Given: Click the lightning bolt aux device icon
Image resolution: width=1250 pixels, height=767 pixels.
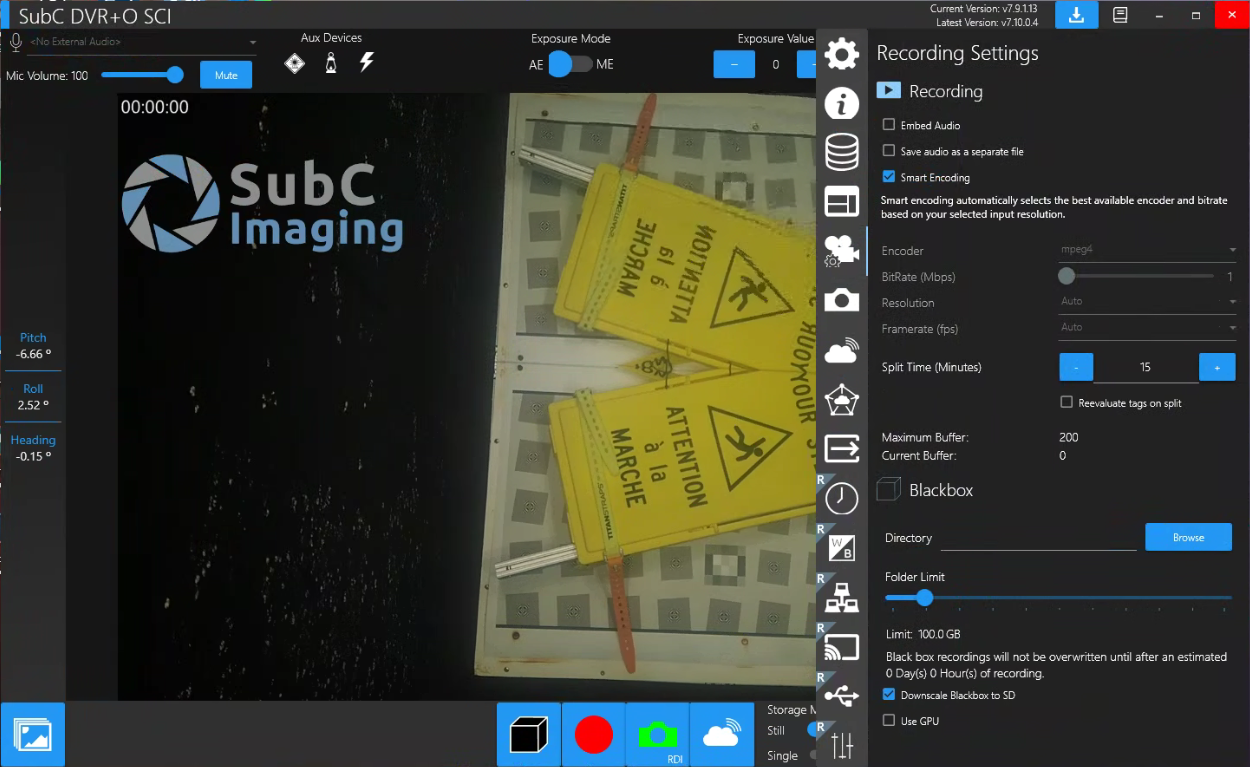Looking at the screenshot, I should [x=367, y=63].
